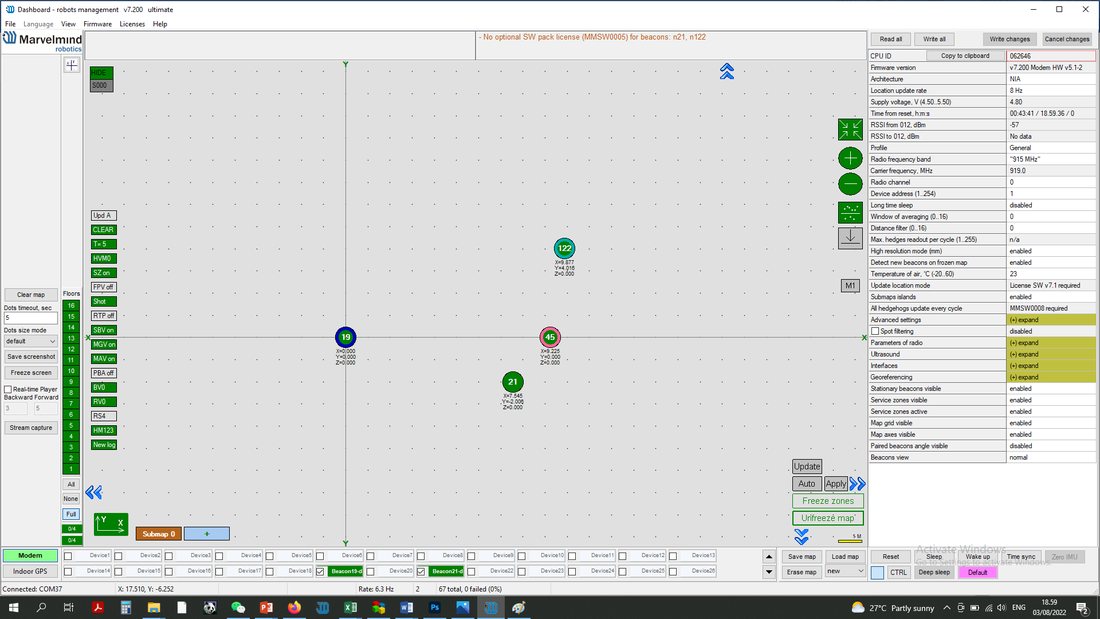Open the Dots size mode dropdown

[x=30, y=341]
